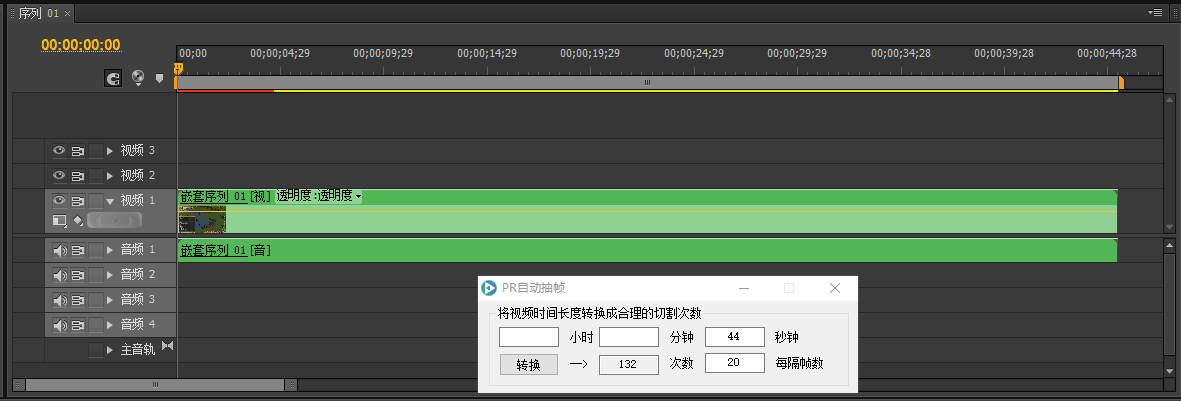Click the seconds input field showing 44
The height and width of the screenshot is (401, 1181).
(x=734, y=337)
